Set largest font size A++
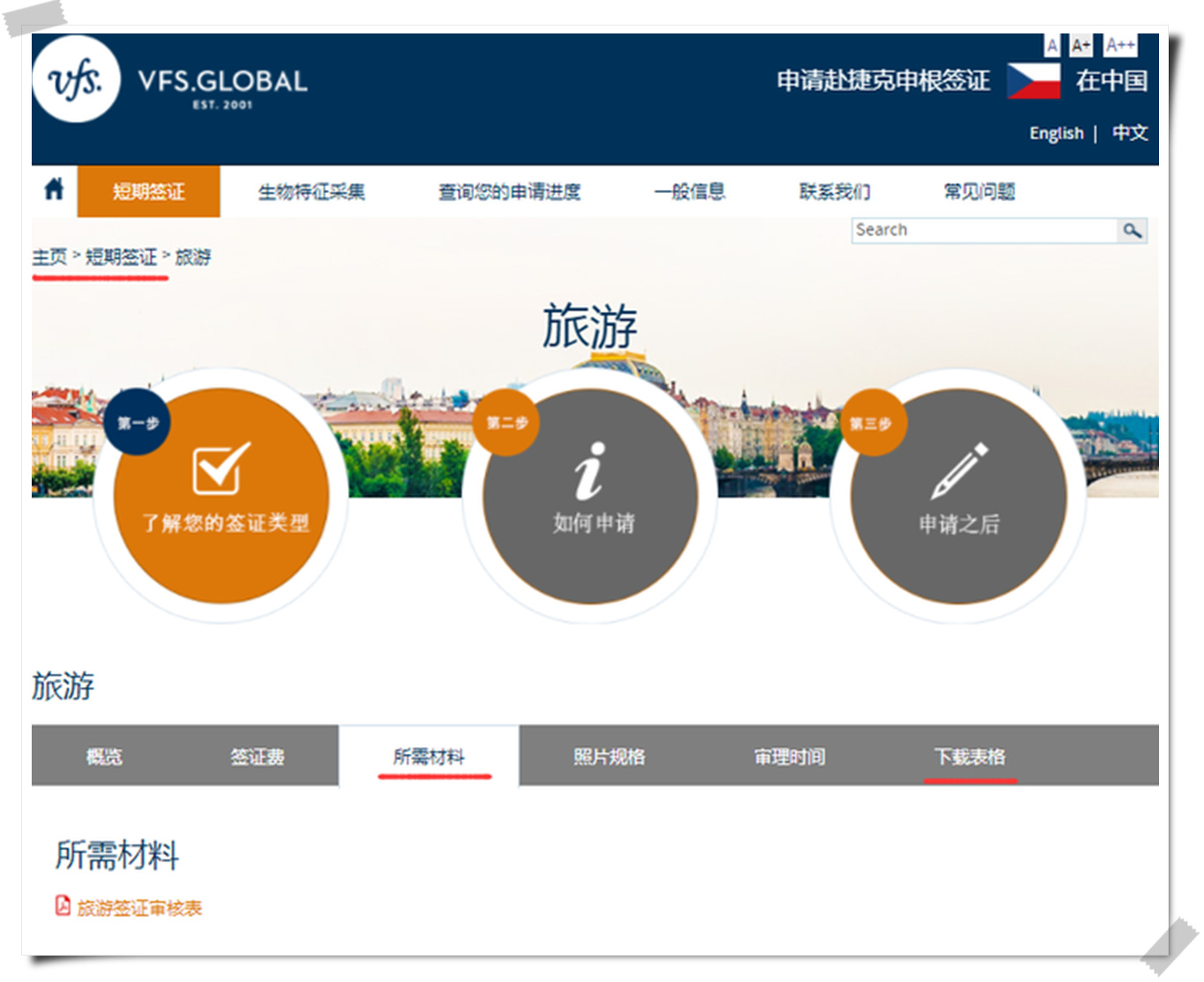Viewport: 1204px width, 982px height. tap(1120, 46)
